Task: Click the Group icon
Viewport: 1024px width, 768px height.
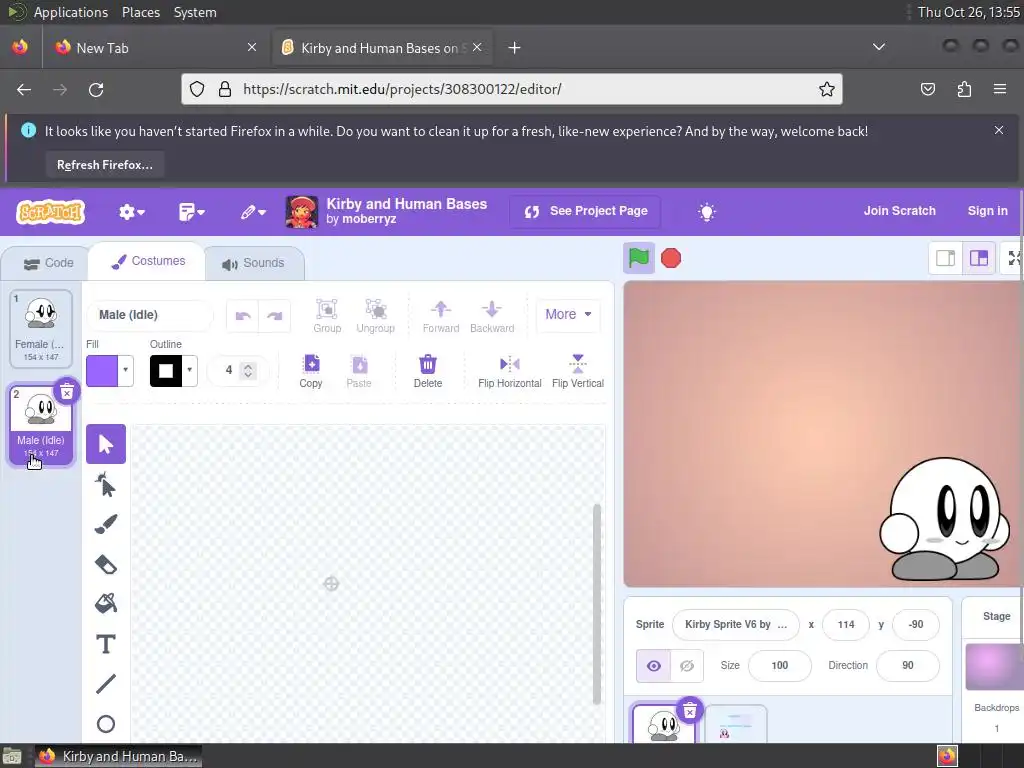Action: tap(327, 316)
